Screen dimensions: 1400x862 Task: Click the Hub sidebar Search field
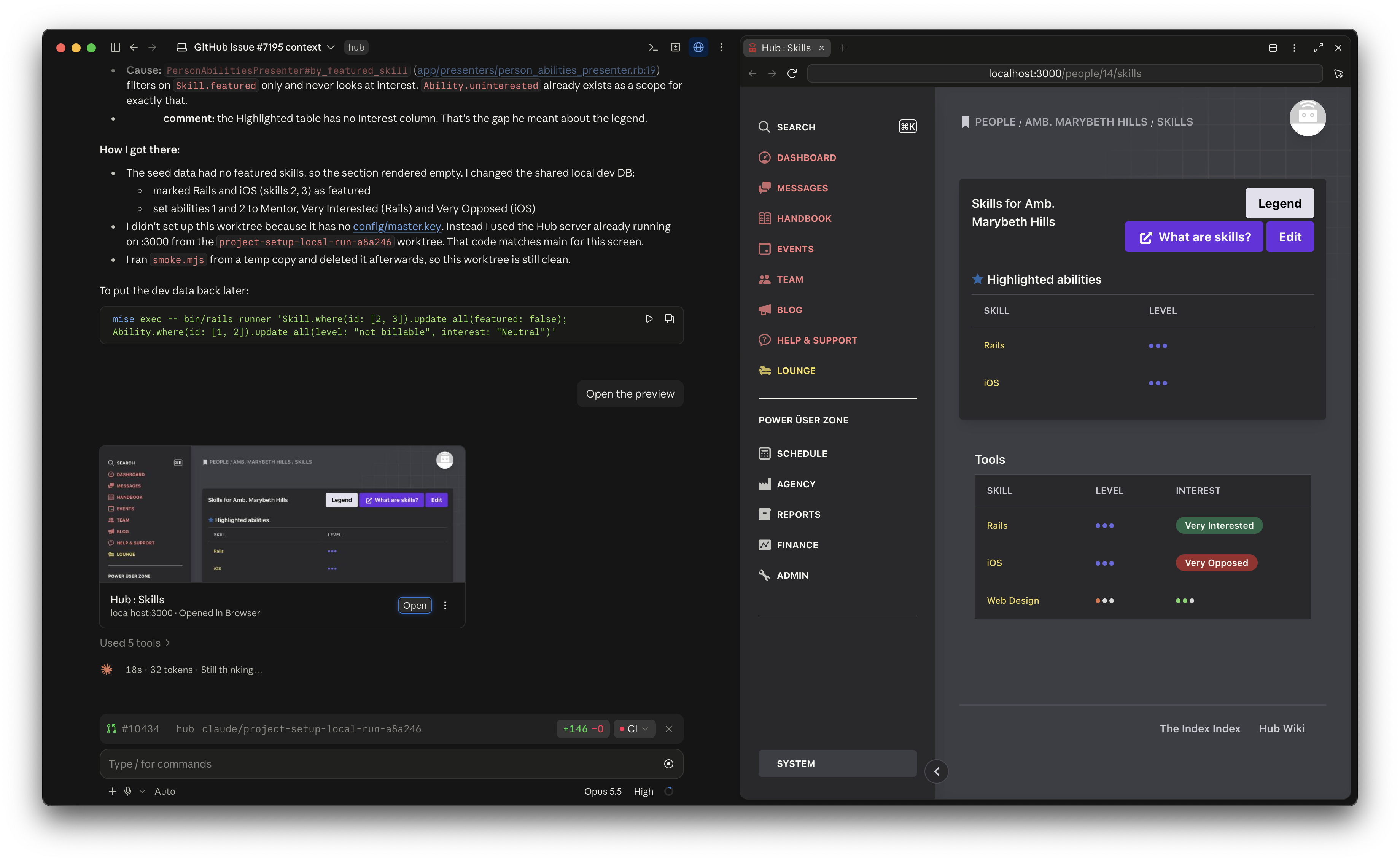[x=837, y=127]
